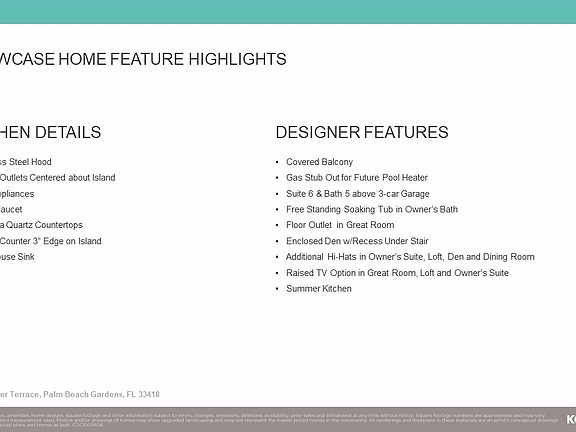Select Suite 6 & Bath 5 above 3-car Garage

click(358, 194)
